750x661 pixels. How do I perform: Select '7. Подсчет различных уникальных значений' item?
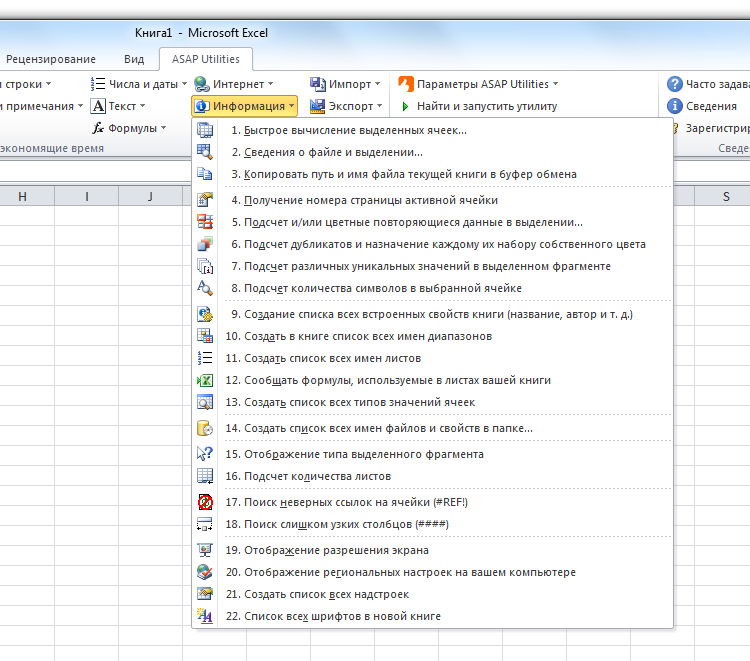432,266
